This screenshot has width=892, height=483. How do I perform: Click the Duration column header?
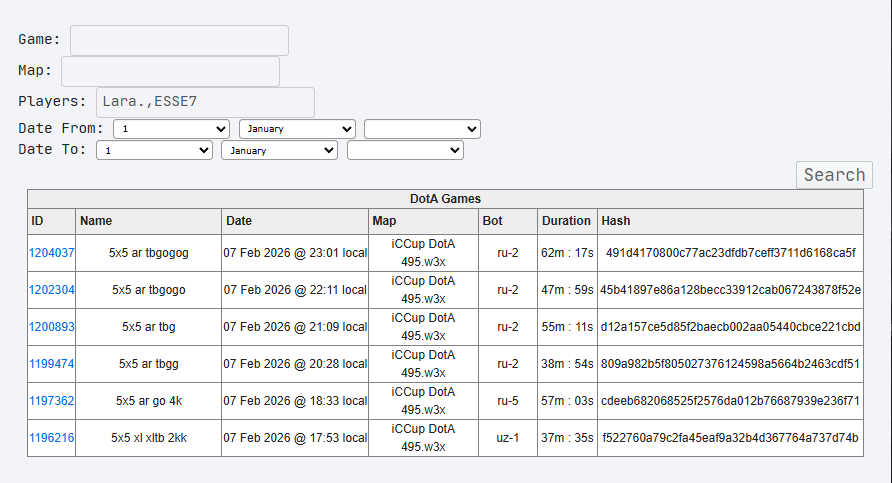pyautogui.click(x=566, y=221)
